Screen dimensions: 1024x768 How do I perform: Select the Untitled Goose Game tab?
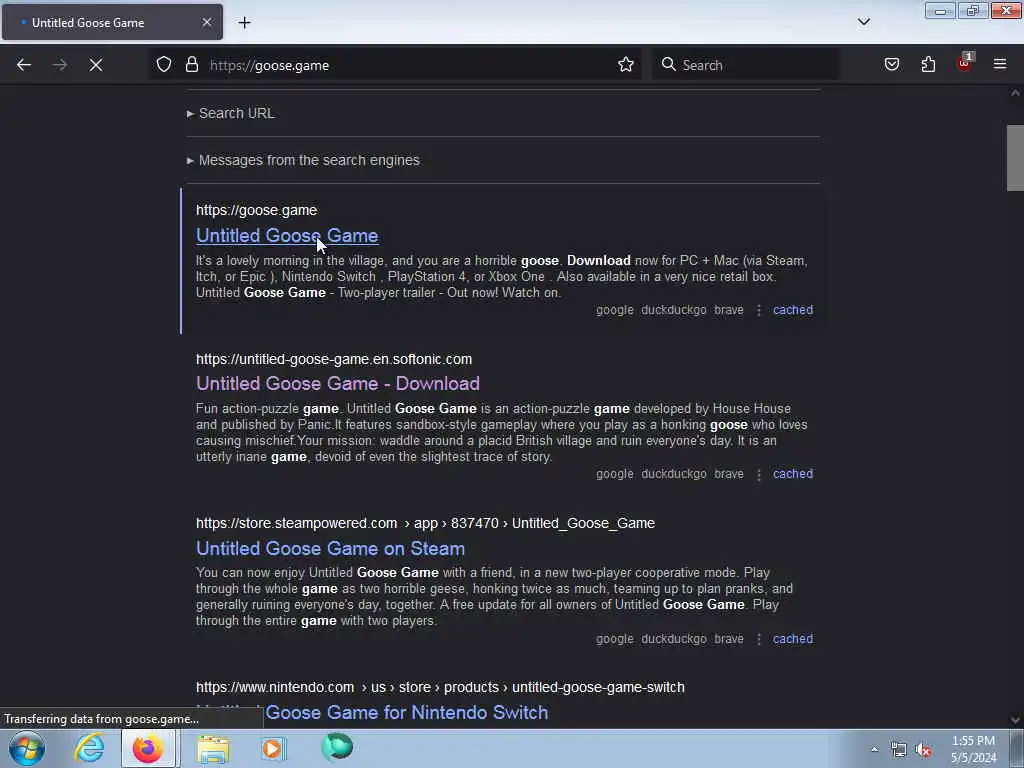112,22
